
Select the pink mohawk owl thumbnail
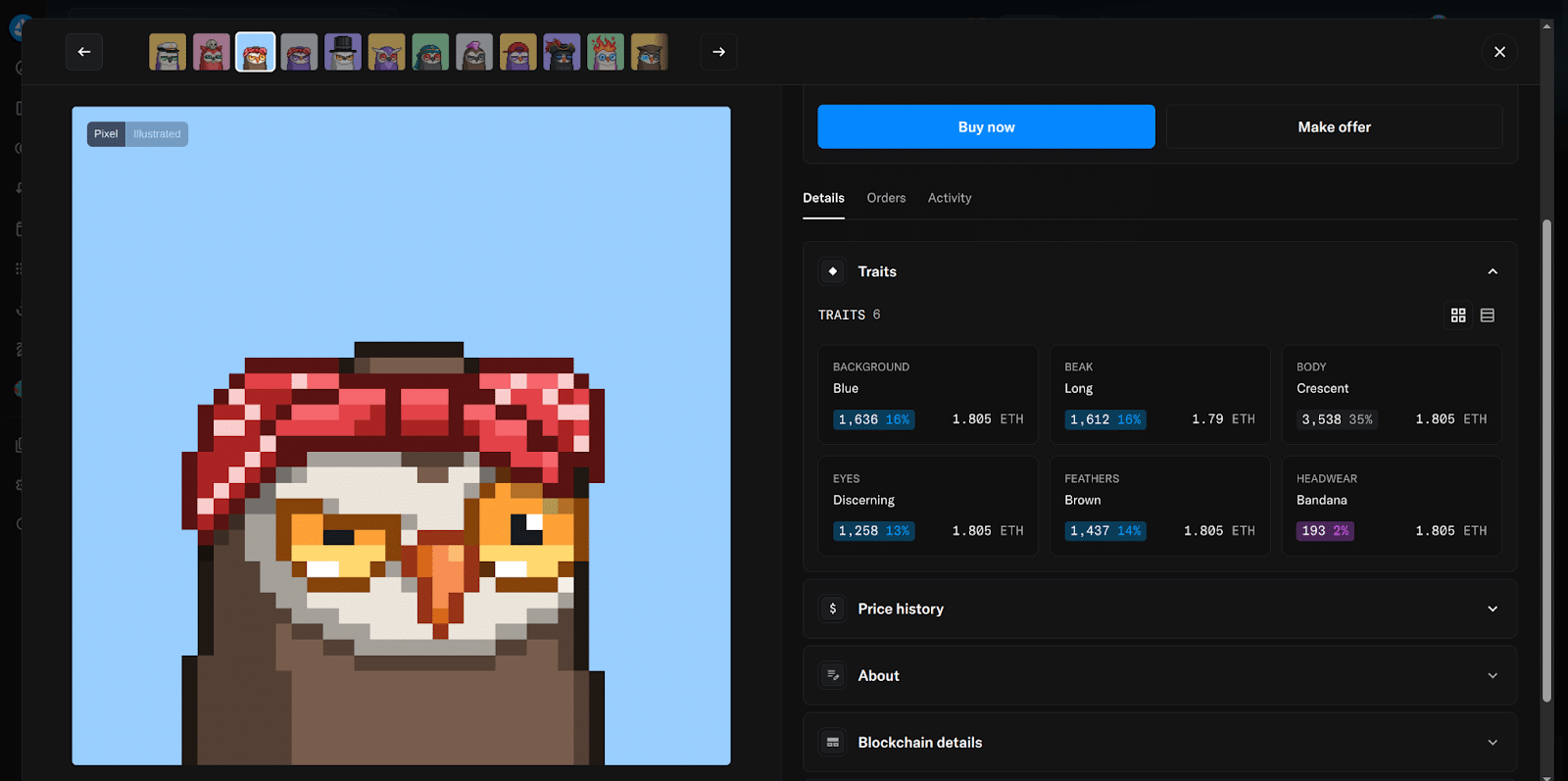(x=474, y=52)
